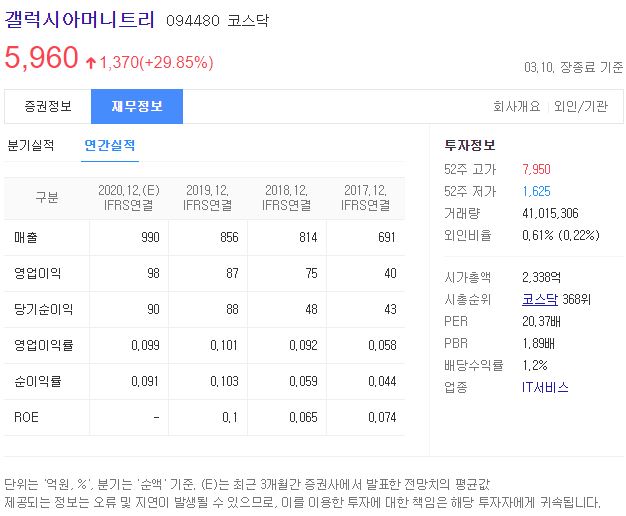Open the IT서비스 업종 link
This screenshot has width=626, height=516.
click(x=545, y=387)
